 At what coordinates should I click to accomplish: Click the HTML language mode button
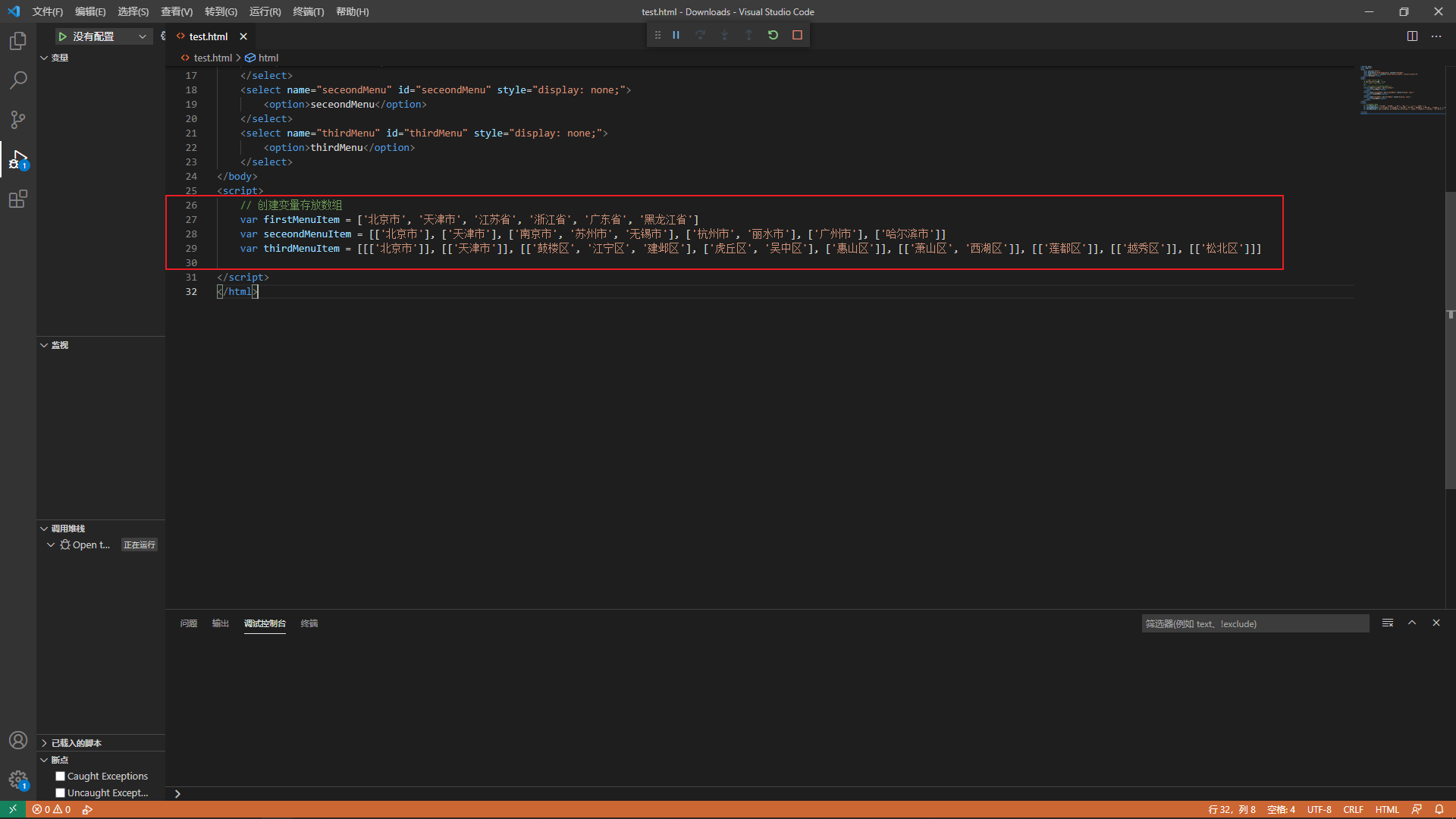1387,809
